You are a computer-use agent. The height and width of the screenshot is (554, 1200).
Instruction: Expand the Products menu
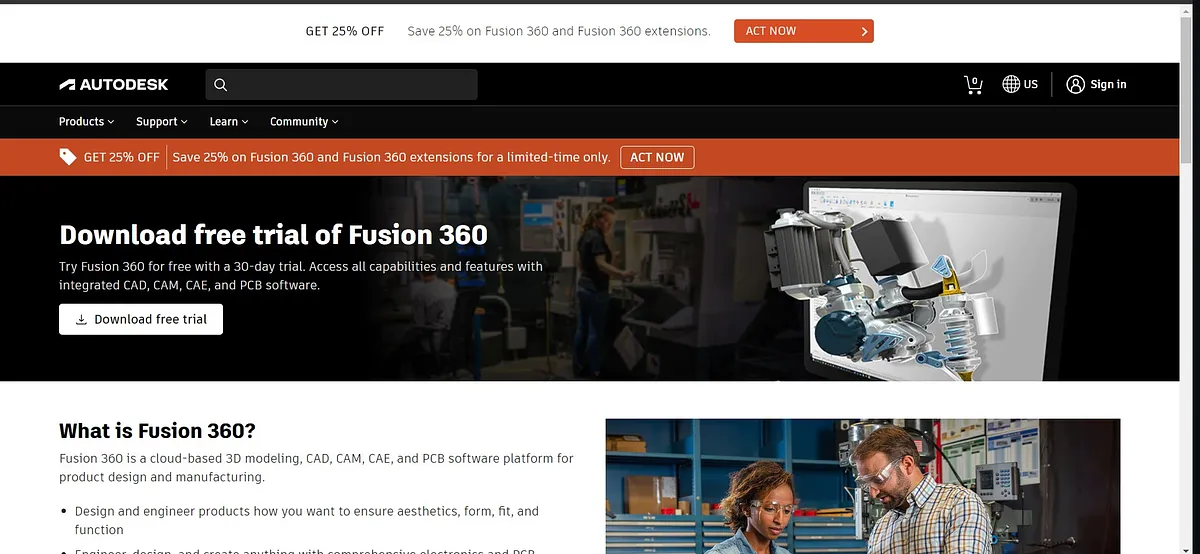pyautogui.click(x=86, y=121)
